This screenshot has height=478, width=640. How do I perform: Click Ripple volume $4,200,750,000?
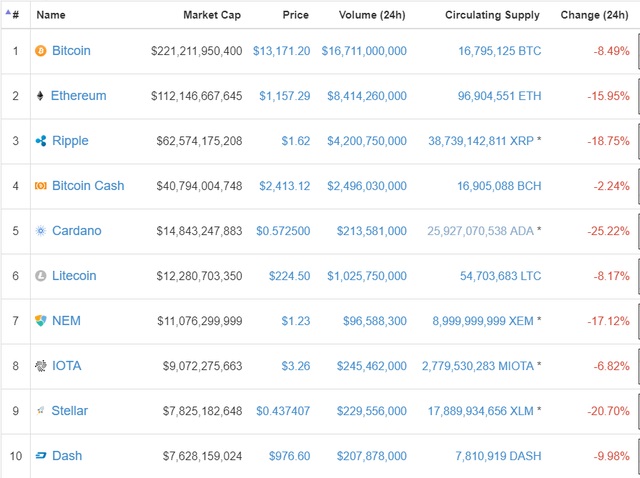367,141
